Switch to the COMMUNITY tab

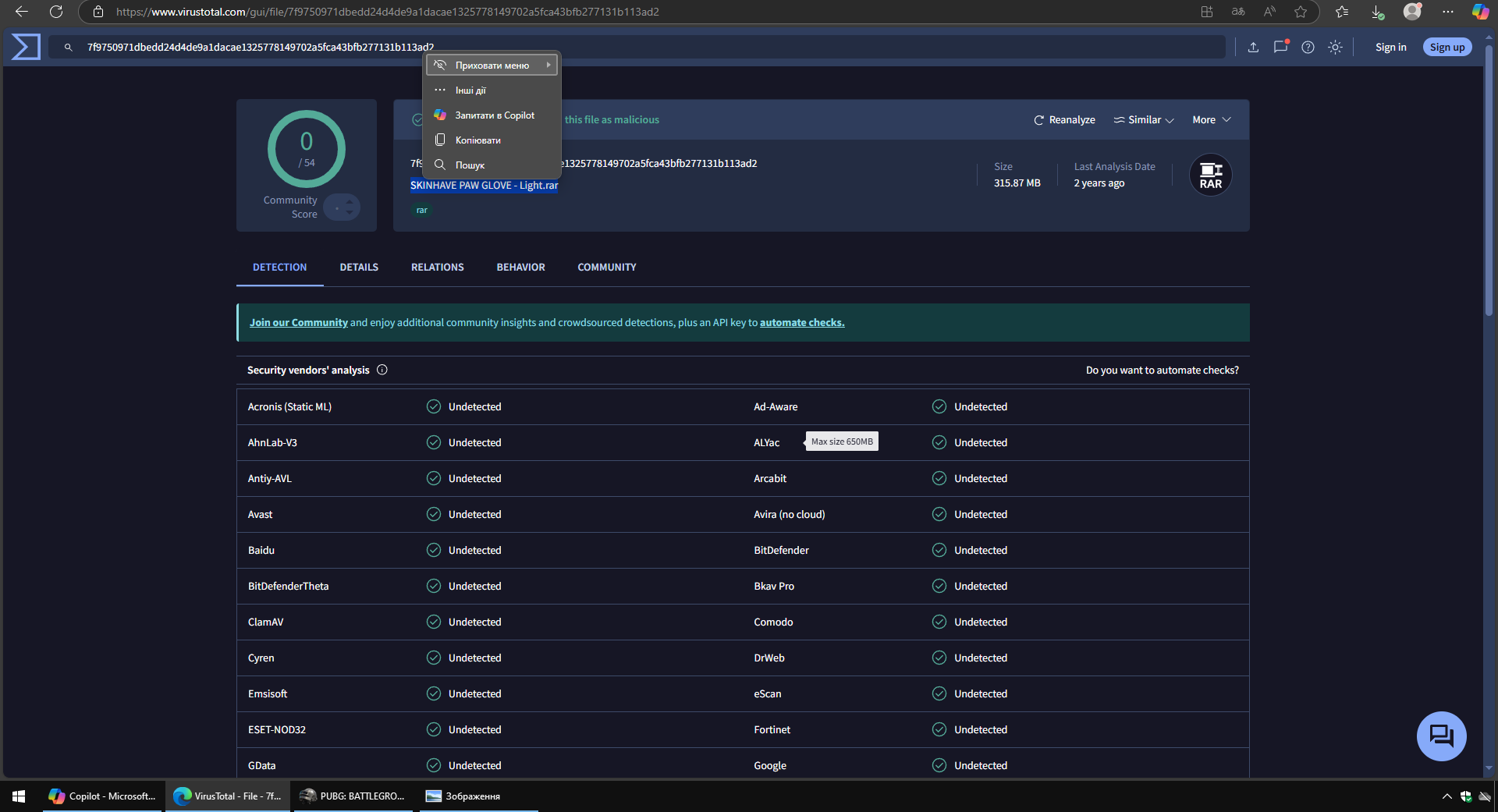(607, 268)
